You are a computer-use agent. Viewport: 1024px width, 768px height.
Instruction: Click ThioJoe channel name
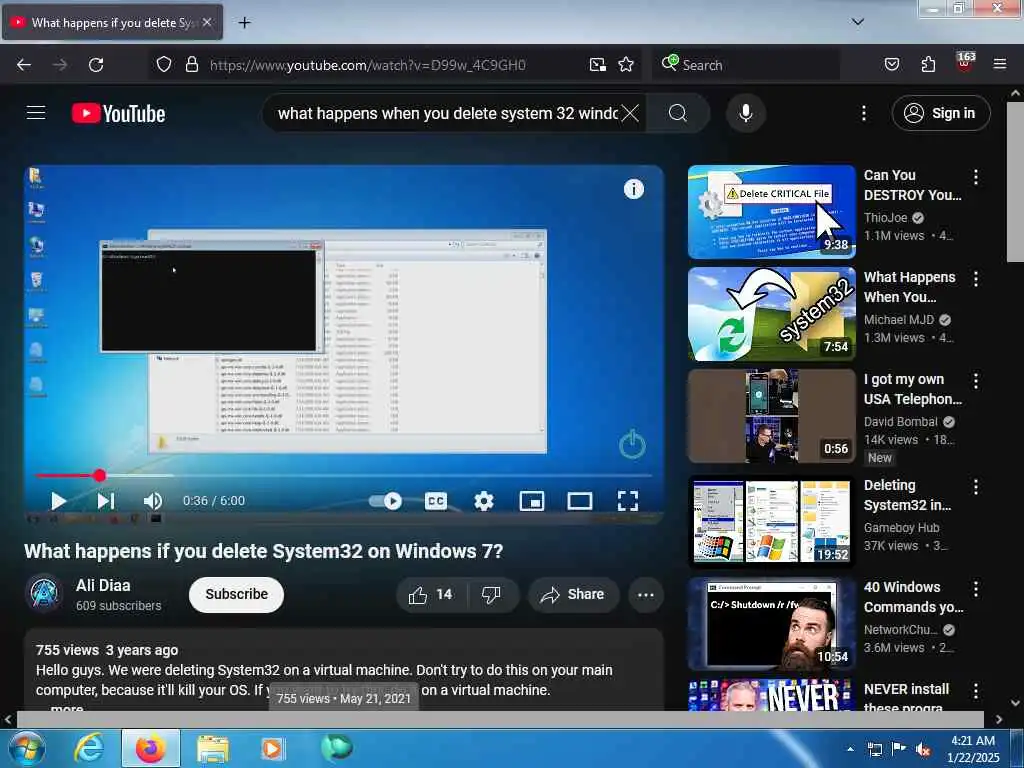(886, 217)
